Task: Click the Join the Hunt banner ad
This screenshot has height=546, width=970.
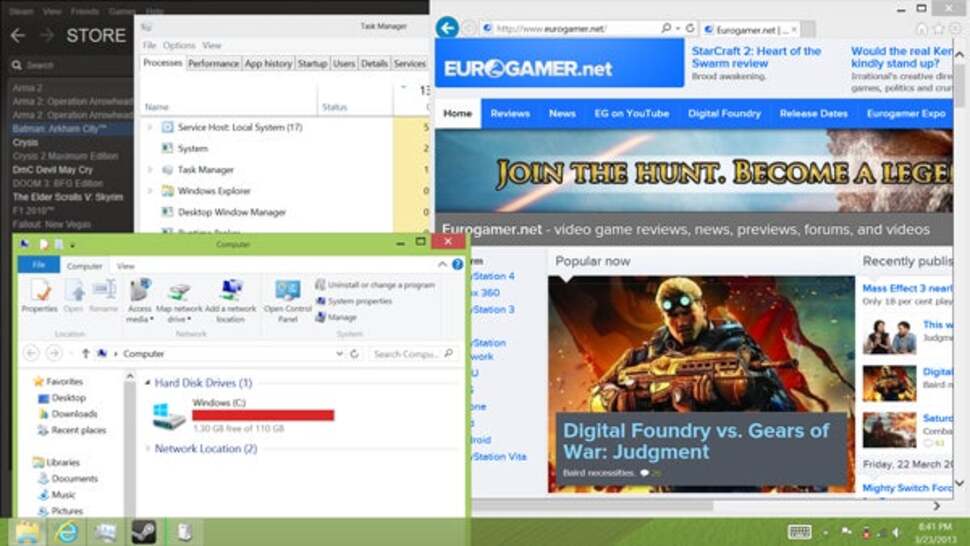Action: (x=694, y=171)
